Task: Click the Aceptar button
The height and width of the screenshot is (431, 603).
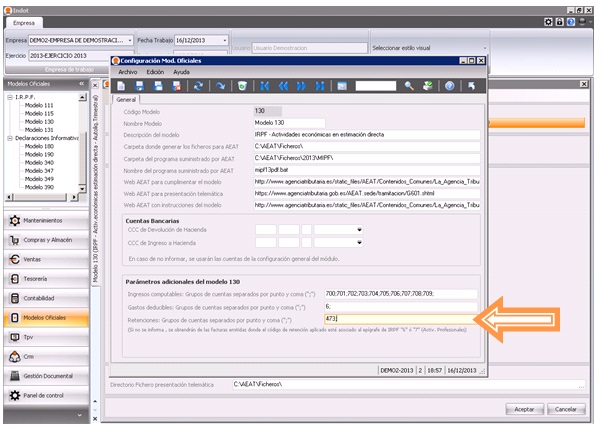Action: point(524,408)
